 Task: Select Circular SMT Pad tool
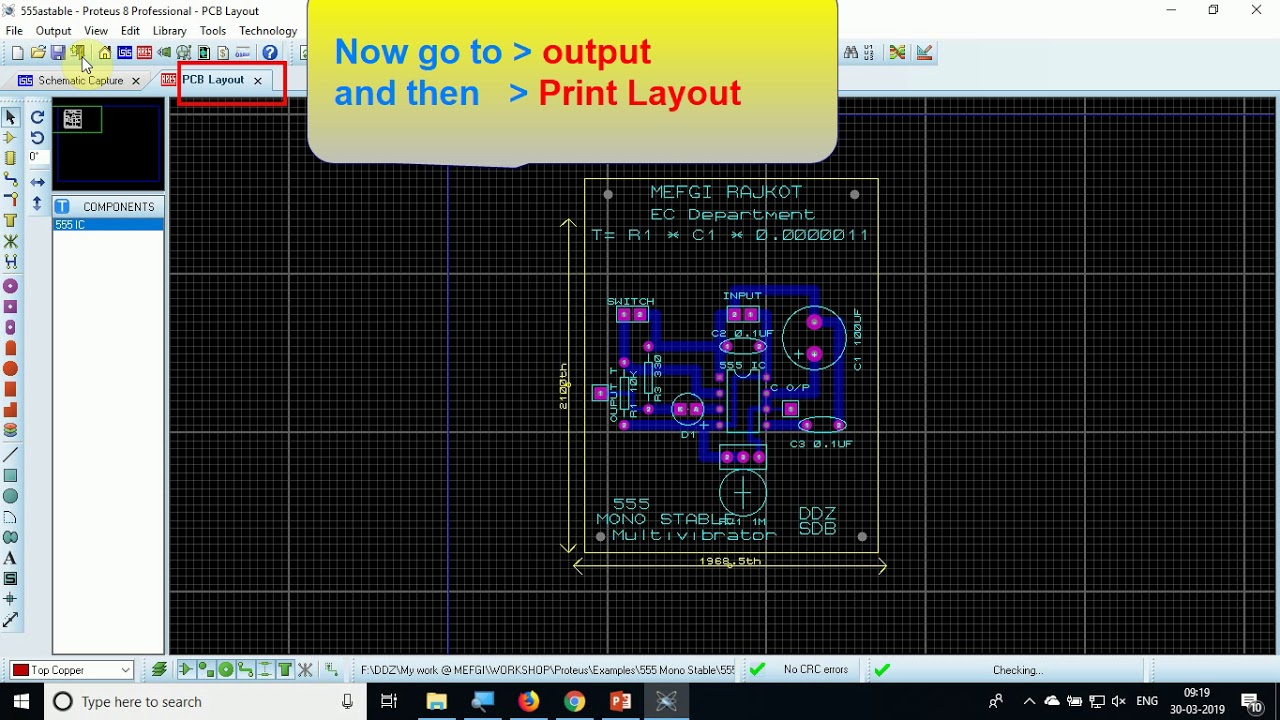point(10,369)
